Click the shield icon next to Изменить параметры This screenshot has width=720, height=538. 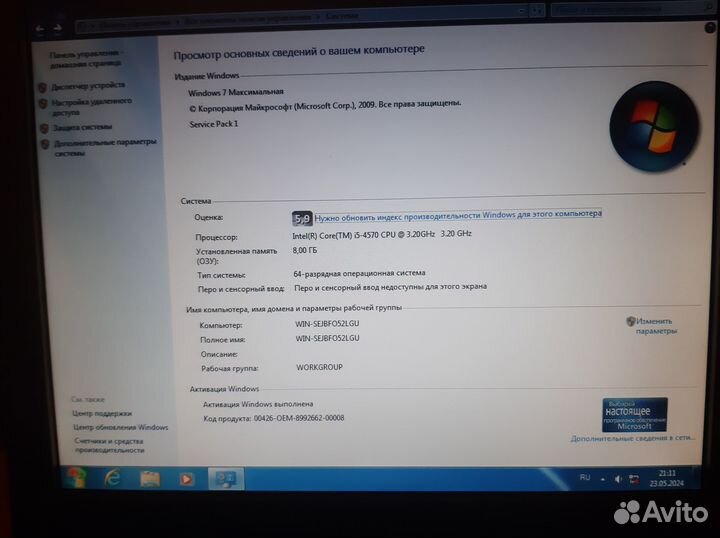pyautogui.click(x=630, y=321)
